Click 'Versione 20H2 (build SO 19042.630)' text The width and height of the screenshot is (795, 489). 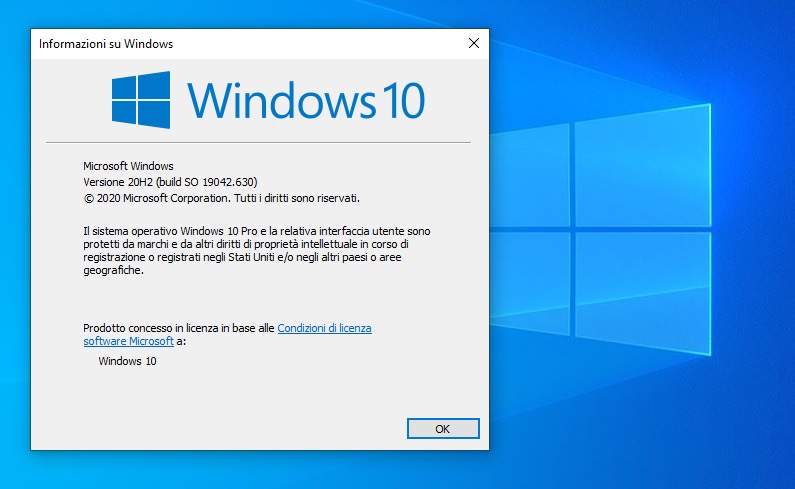click(x=170, y=182)
